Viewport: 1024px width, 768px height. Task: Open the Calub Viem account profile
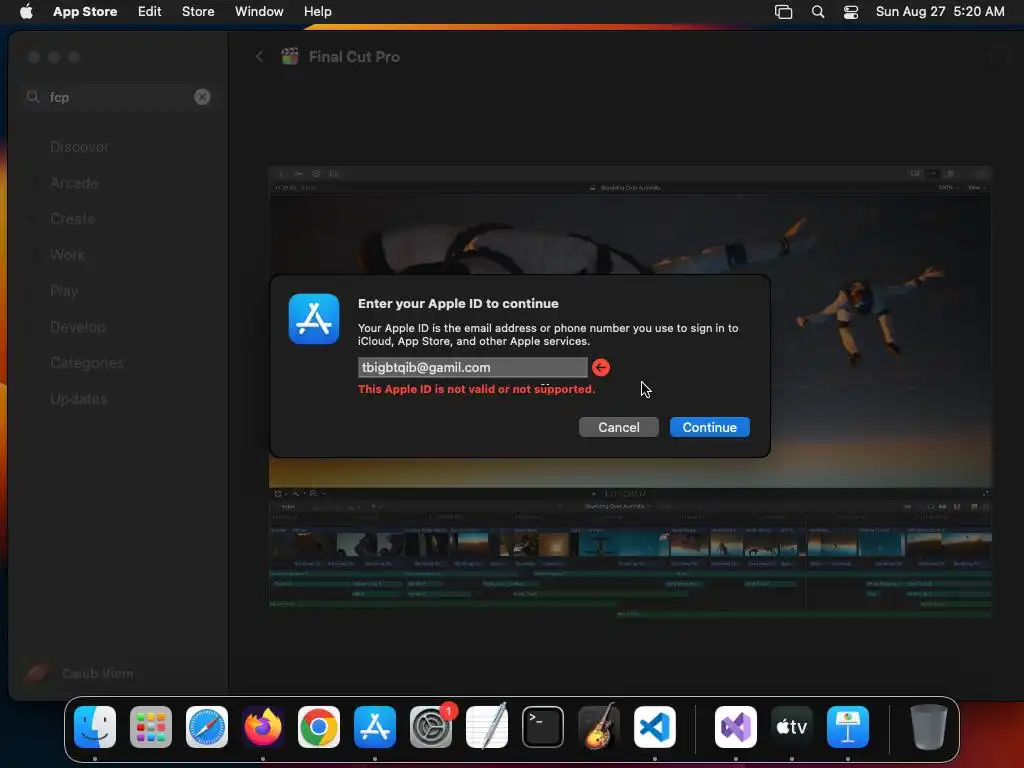[78, 673]
